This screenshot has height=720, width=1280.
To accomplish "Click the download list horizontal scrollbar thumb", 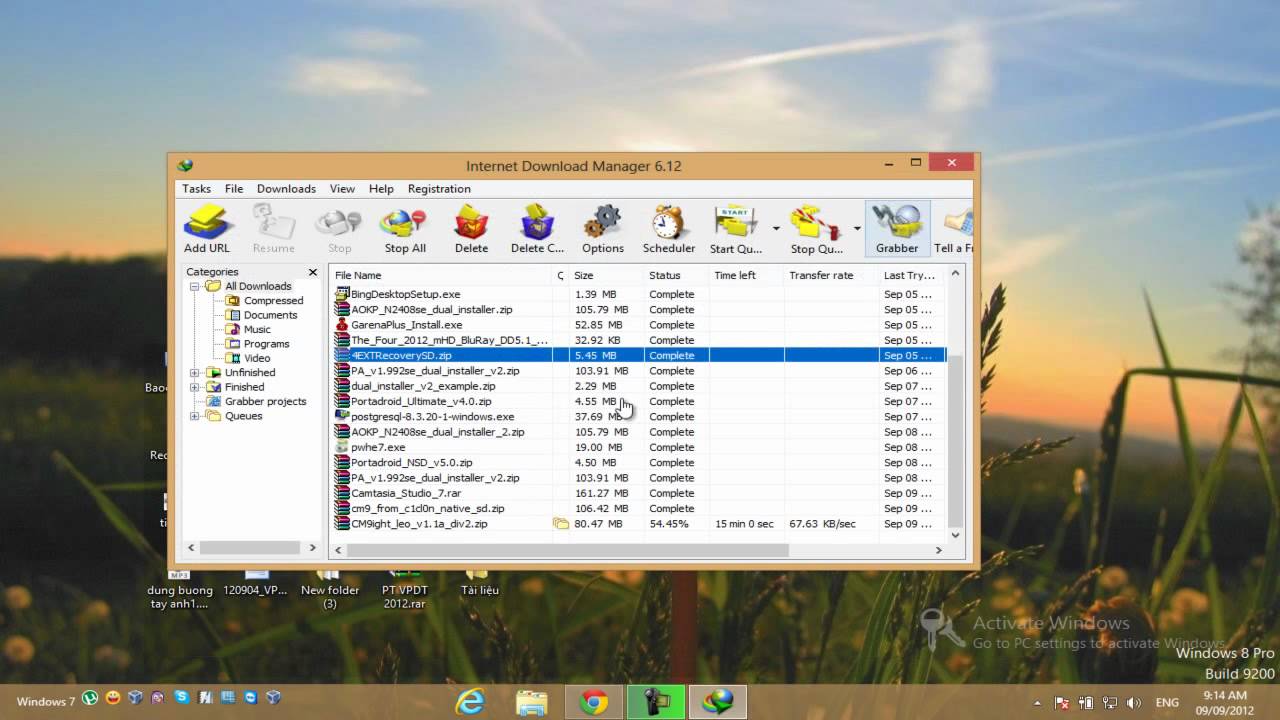I will point(568,550).
